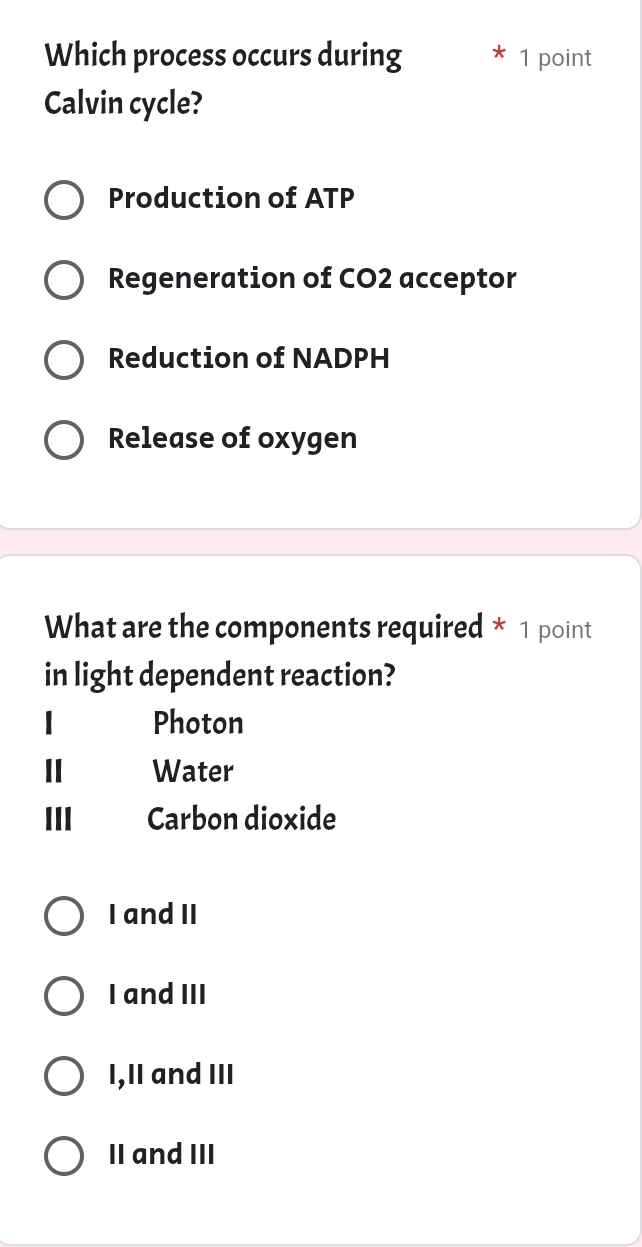Click the required asterisk on second question

[498, 628]
